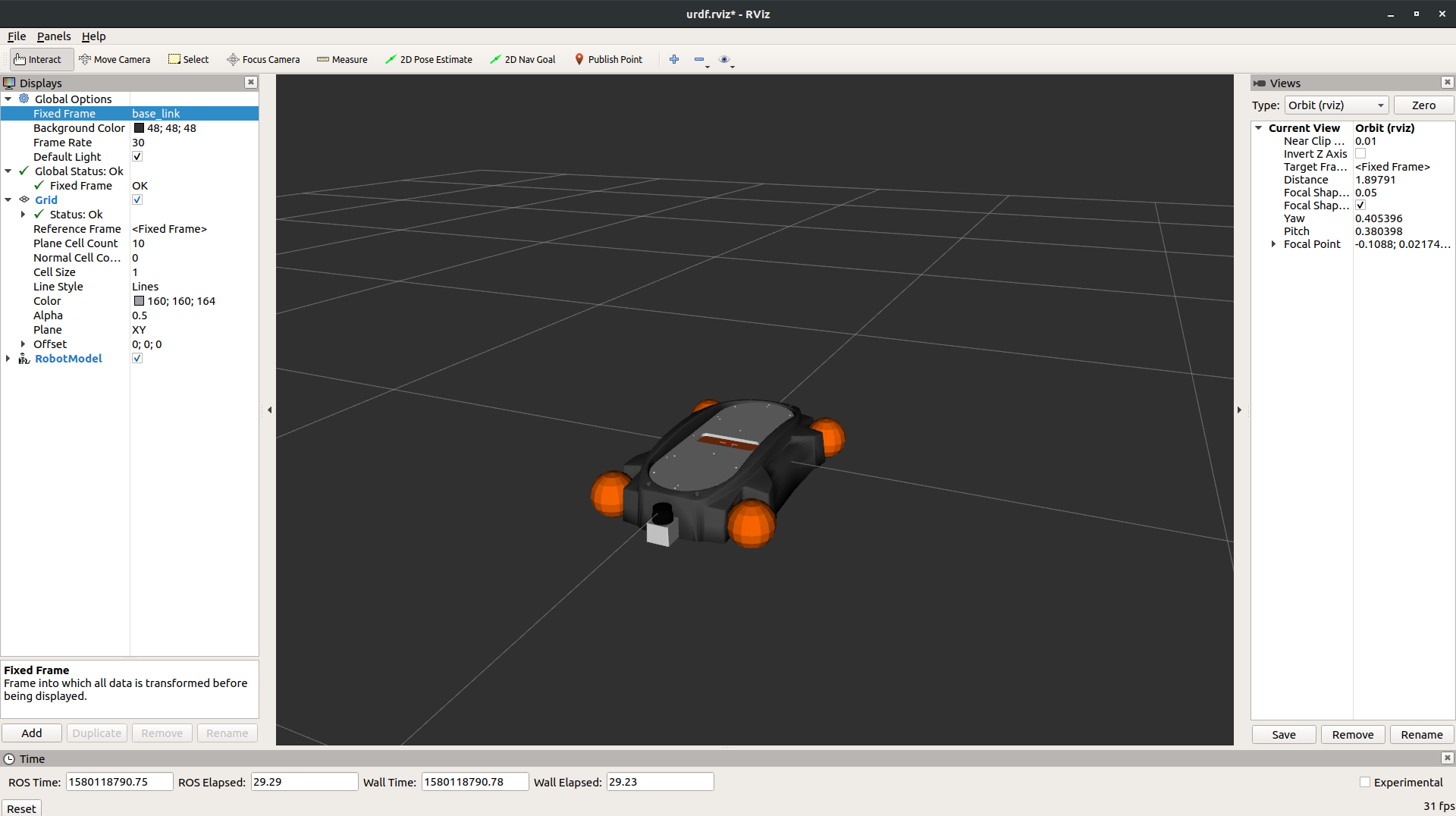Open the view Type dropdown
The height and width of the screenshot is (816, 1456).
click(x=1336, y=105)
